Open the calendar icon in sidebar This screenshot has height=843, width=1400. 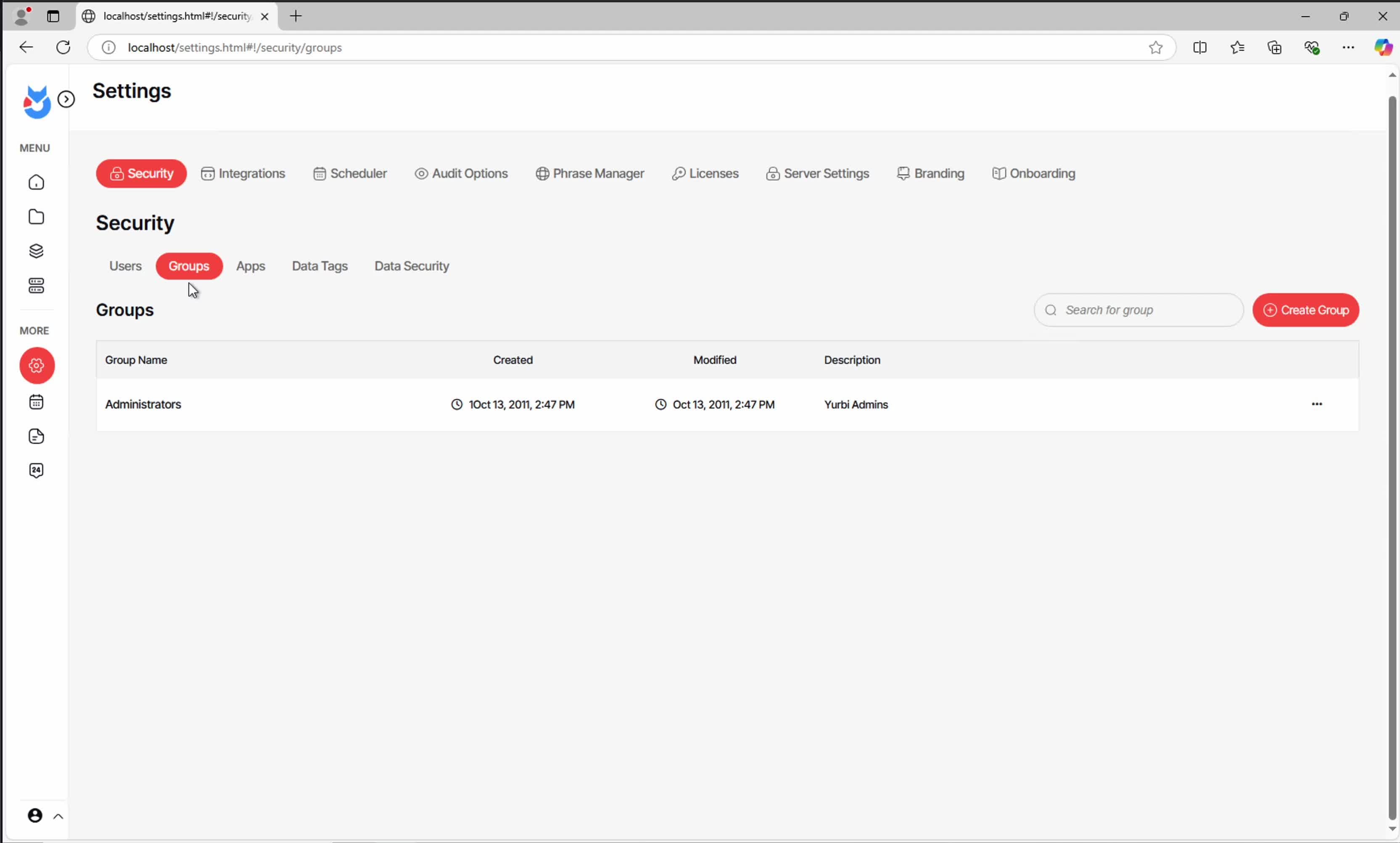coord(36,402)
